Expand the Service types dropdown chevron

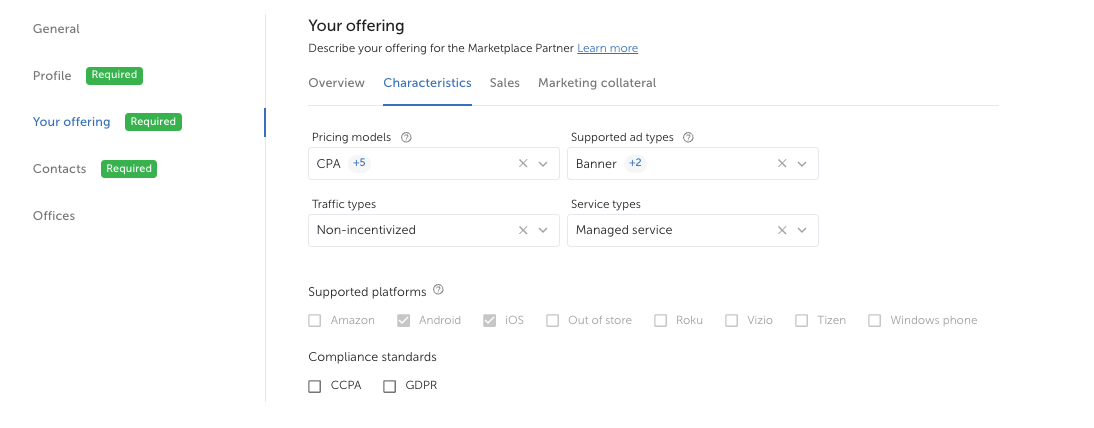point(802,230)
